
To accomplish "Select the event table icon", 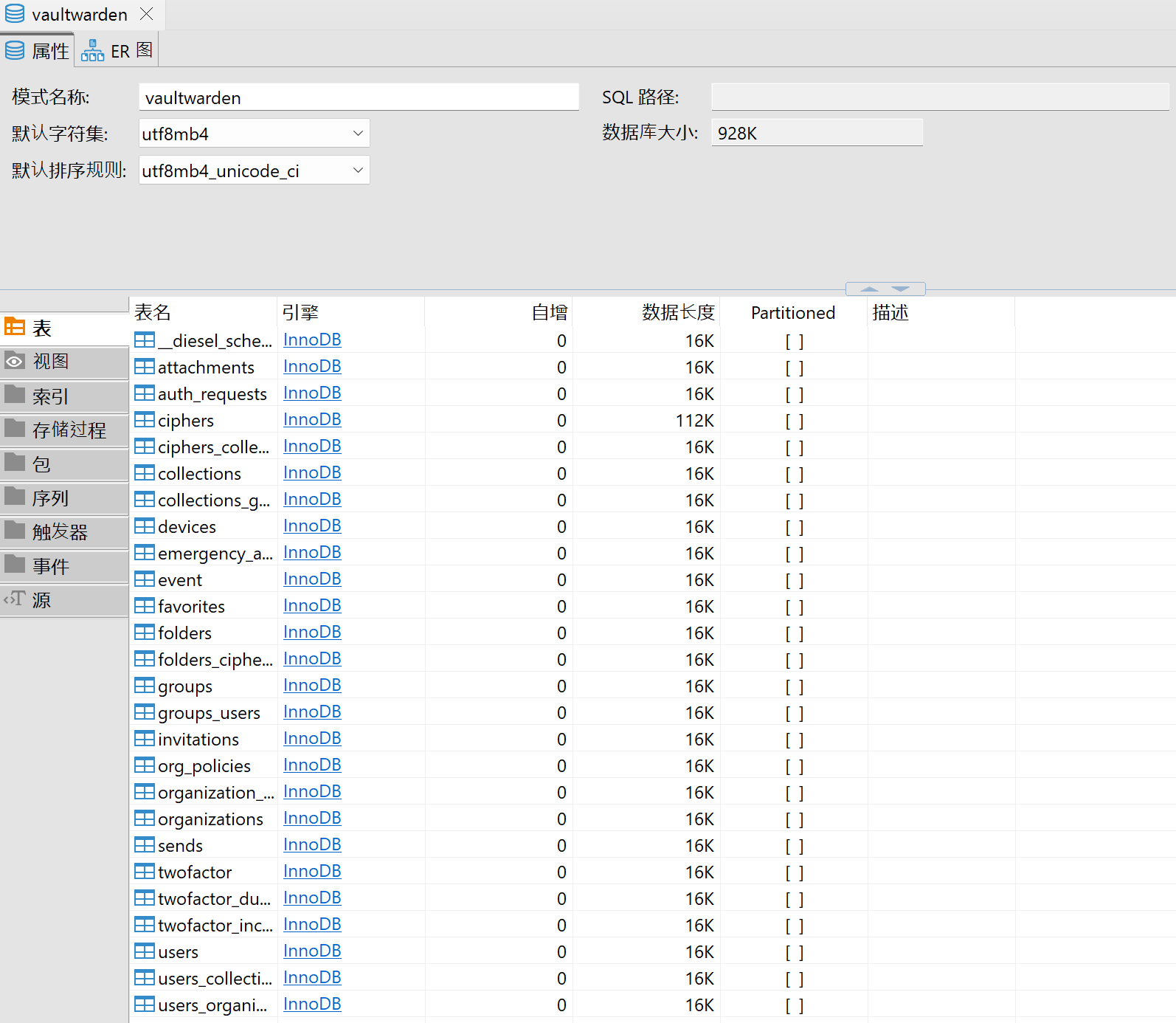I will point(145,579).
